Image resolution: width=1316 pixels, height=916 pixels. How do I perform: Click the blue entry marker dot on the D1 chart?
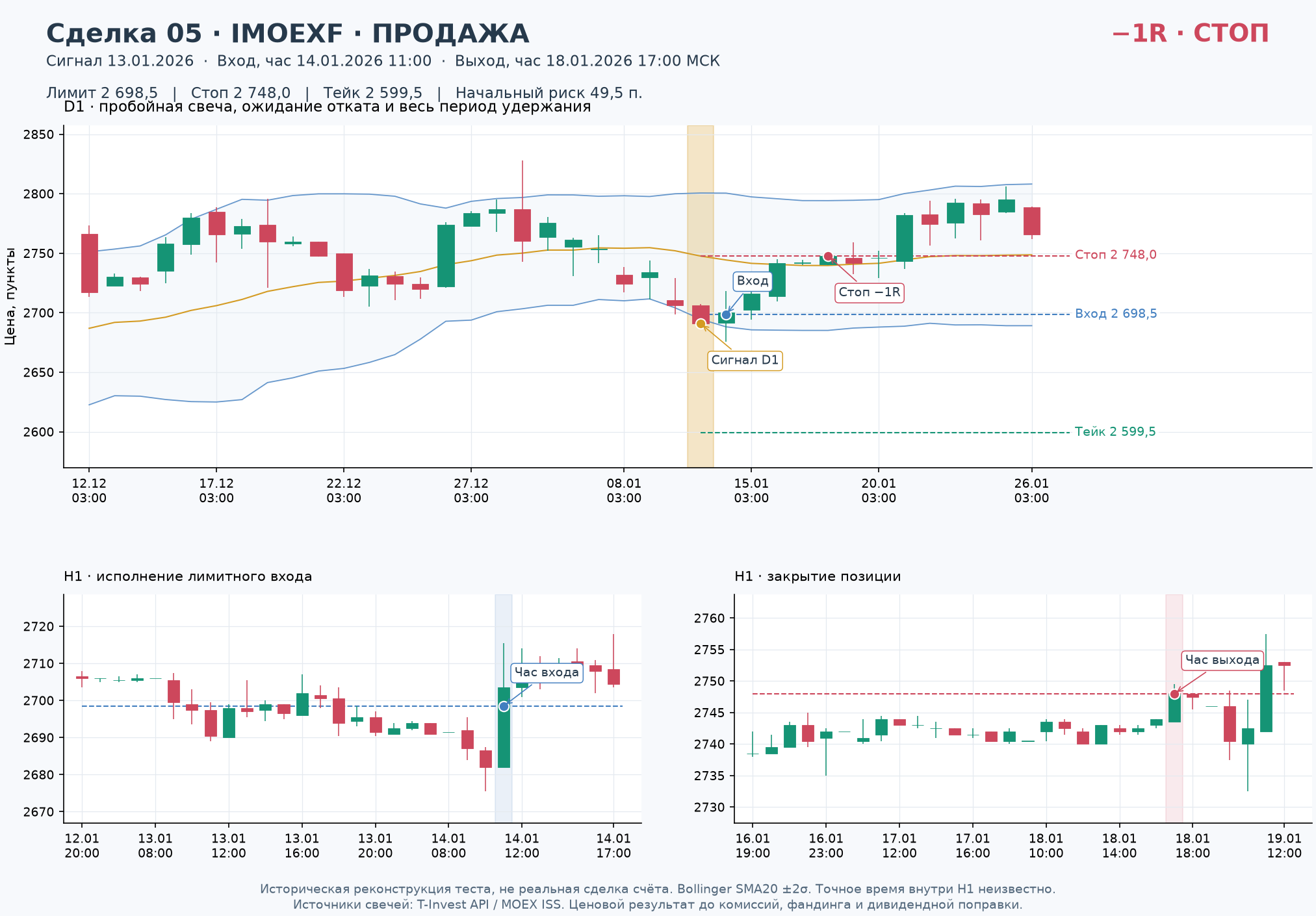(726, 314)
